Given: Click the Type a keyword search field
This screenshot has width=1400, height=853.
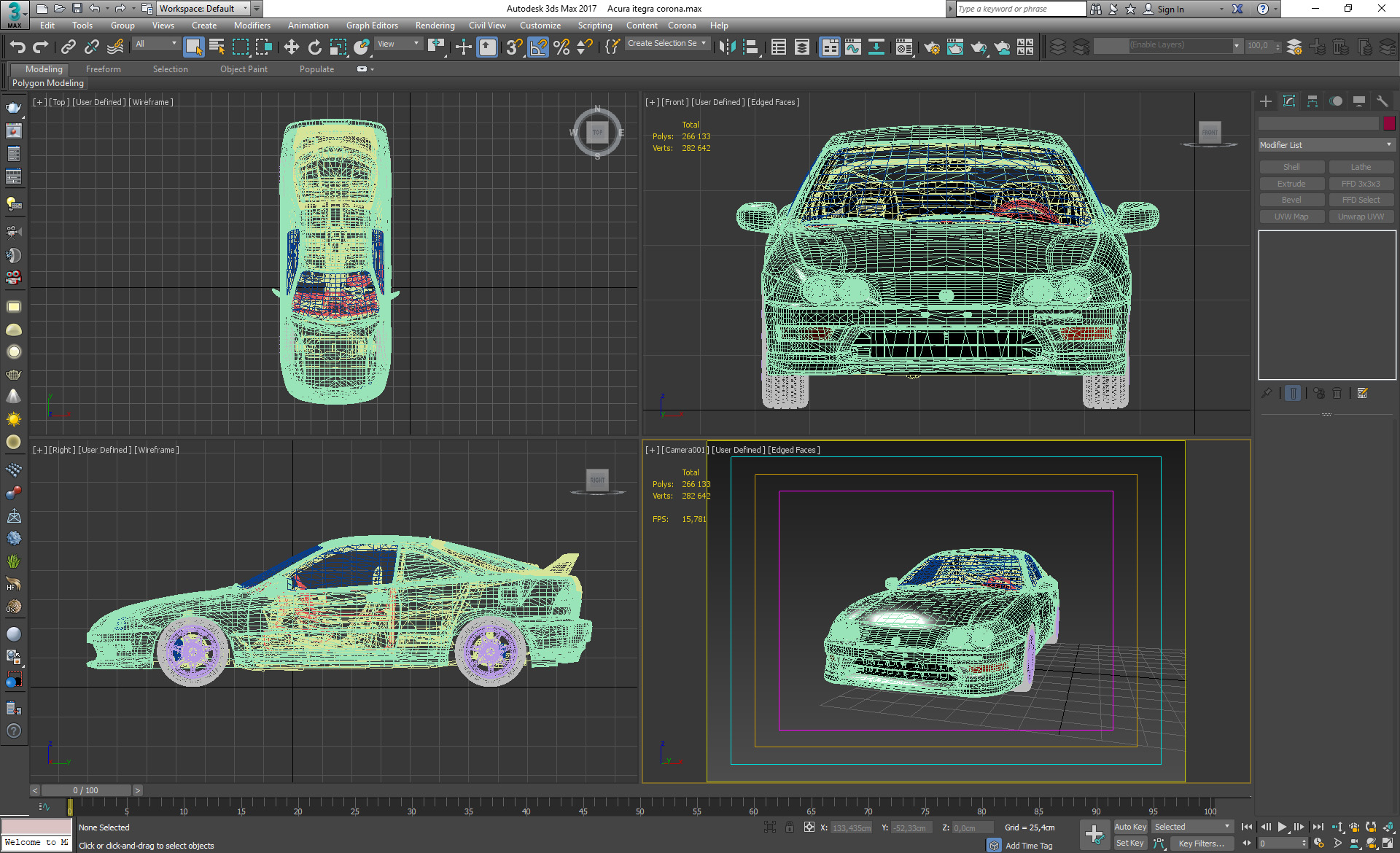Looking at the screenshot, I should point(1021,9).
